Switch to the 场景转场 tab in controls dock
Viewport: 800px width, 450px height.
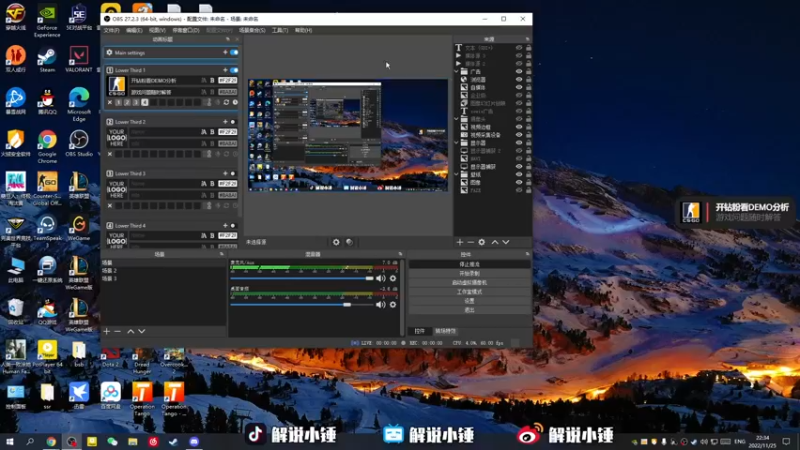(445, 331)
